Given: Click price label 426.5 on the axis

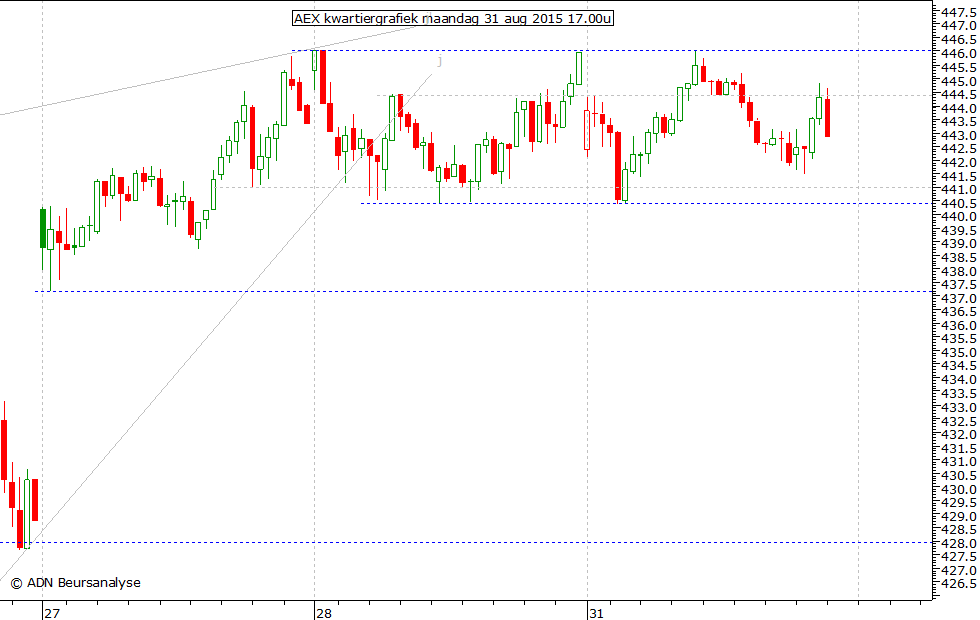Looking at the screenshot, I should [958, 584].
